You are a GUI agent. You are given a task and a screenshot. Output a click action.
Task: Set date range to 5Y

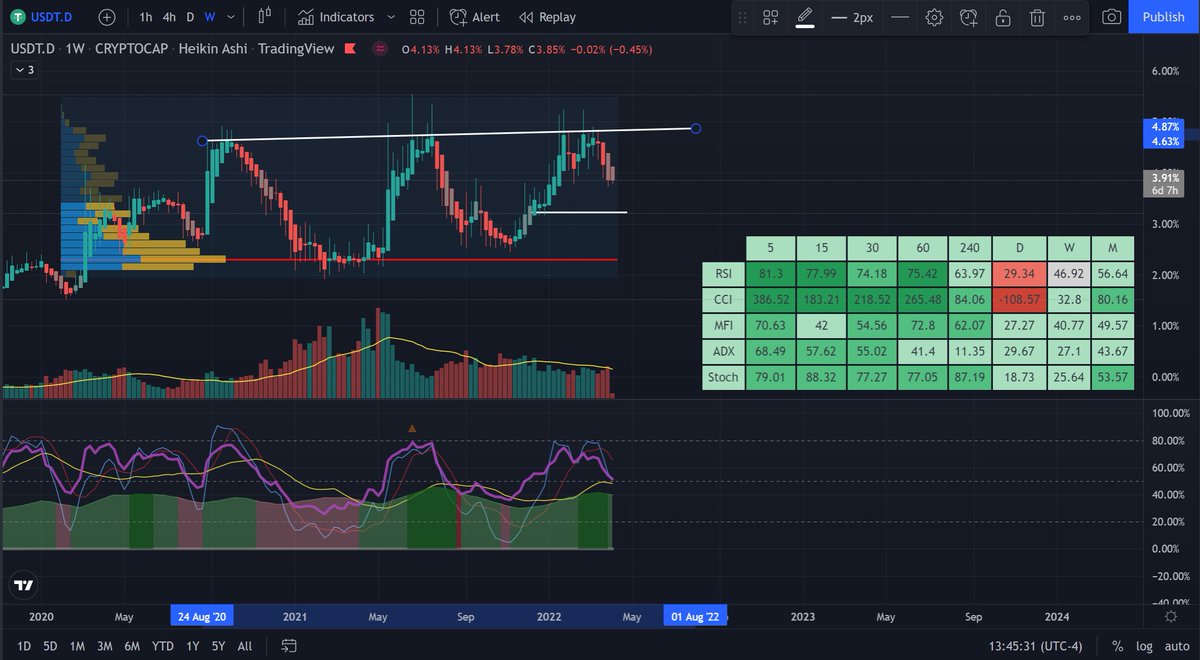tap(218, 646)
